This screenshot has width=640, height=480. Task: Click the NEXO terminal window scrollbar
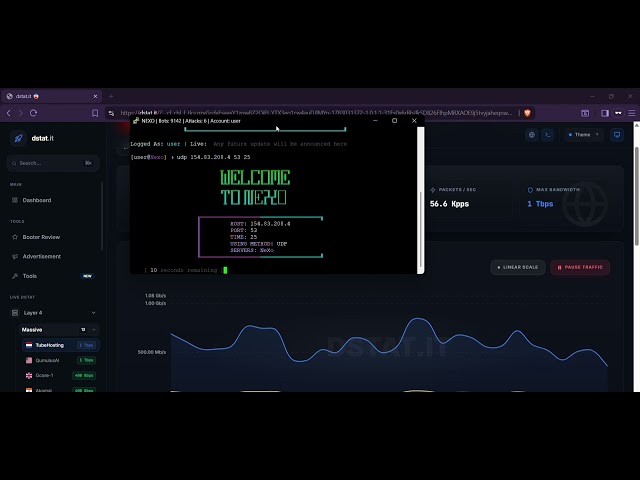point(420,200)
